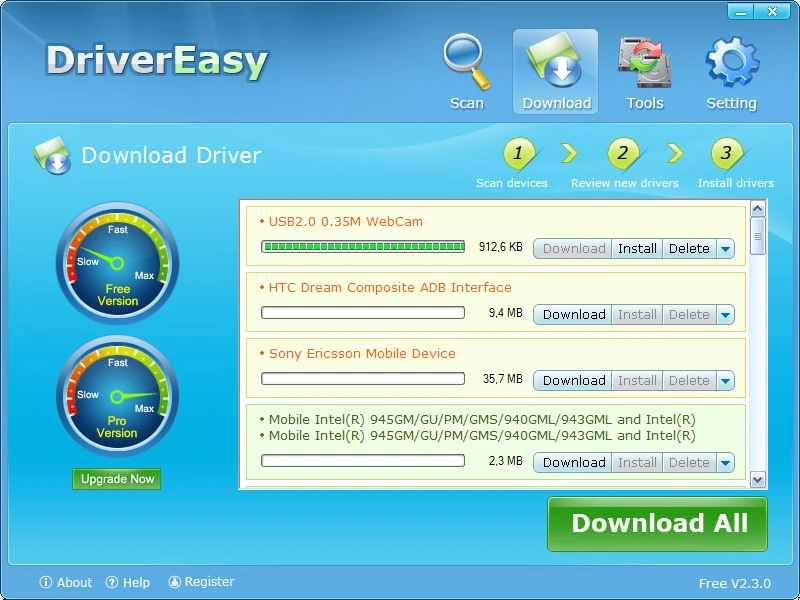Switch to the Setting tab label
This screenshot has width=800, height=600.
[731, 103]
